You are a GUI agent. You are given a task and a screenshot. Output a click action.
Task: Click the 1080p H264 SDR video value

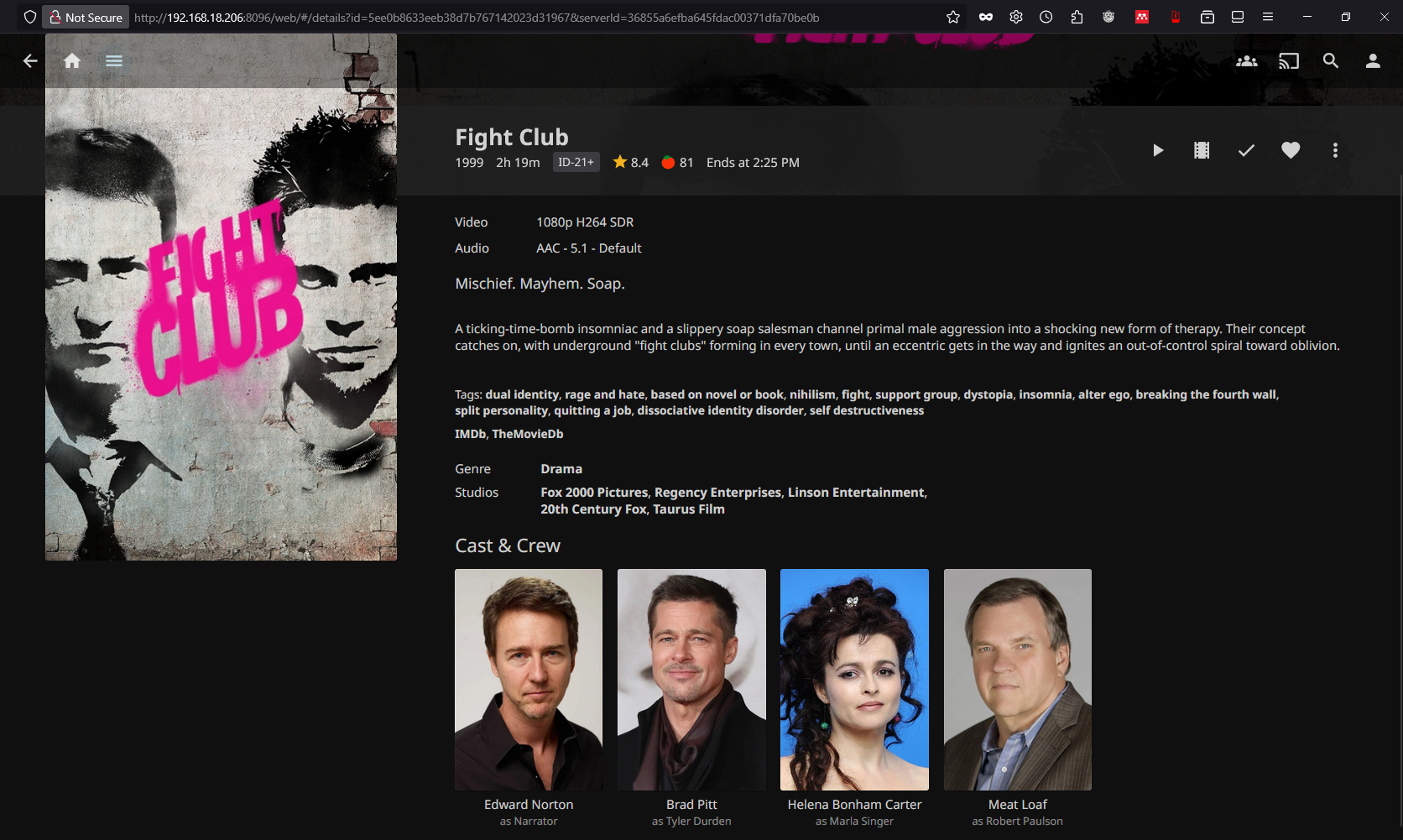click(x=585, y=222)
